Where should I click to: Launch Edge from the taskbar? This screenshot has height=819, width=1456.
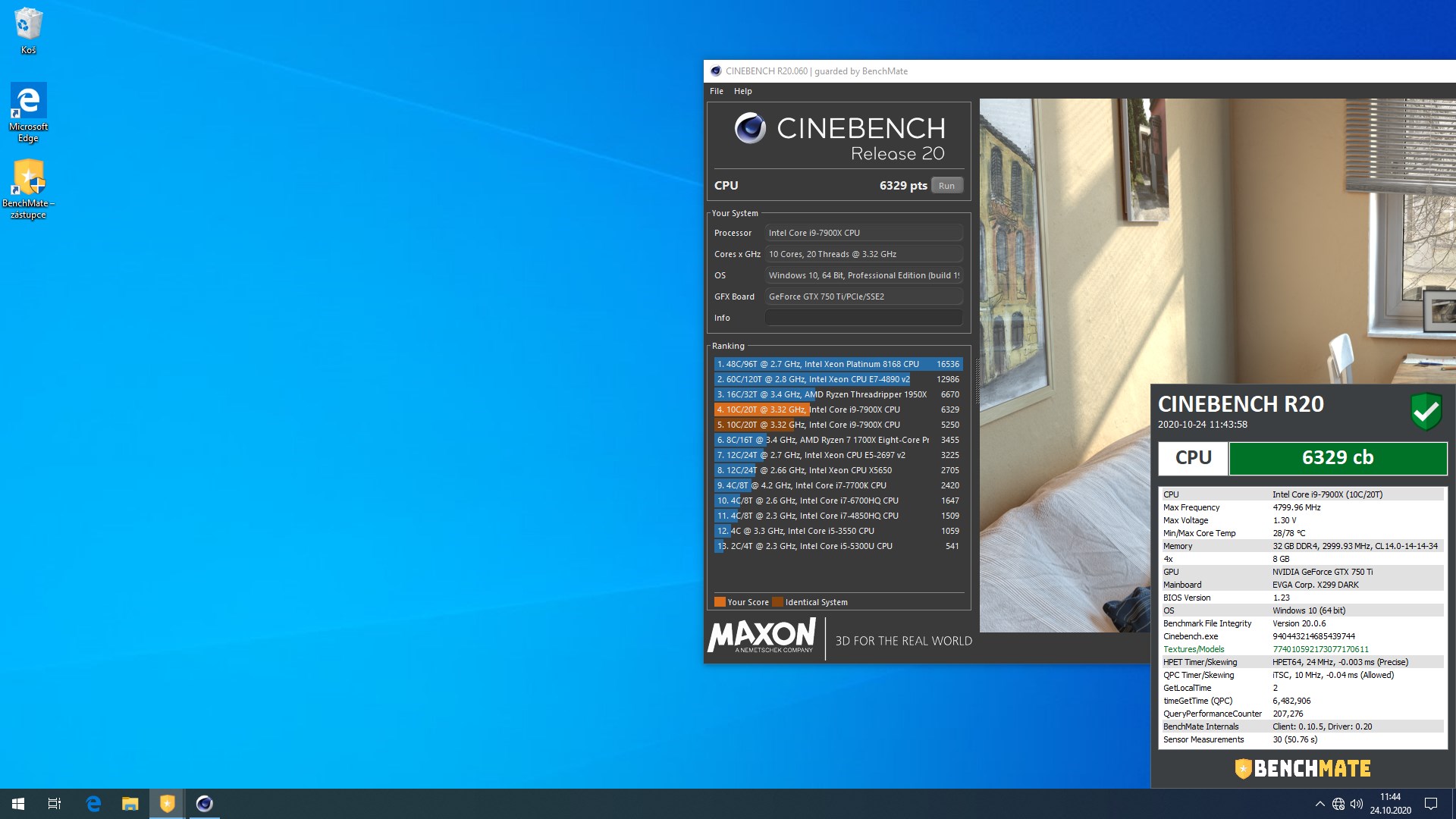pos(93,804)
